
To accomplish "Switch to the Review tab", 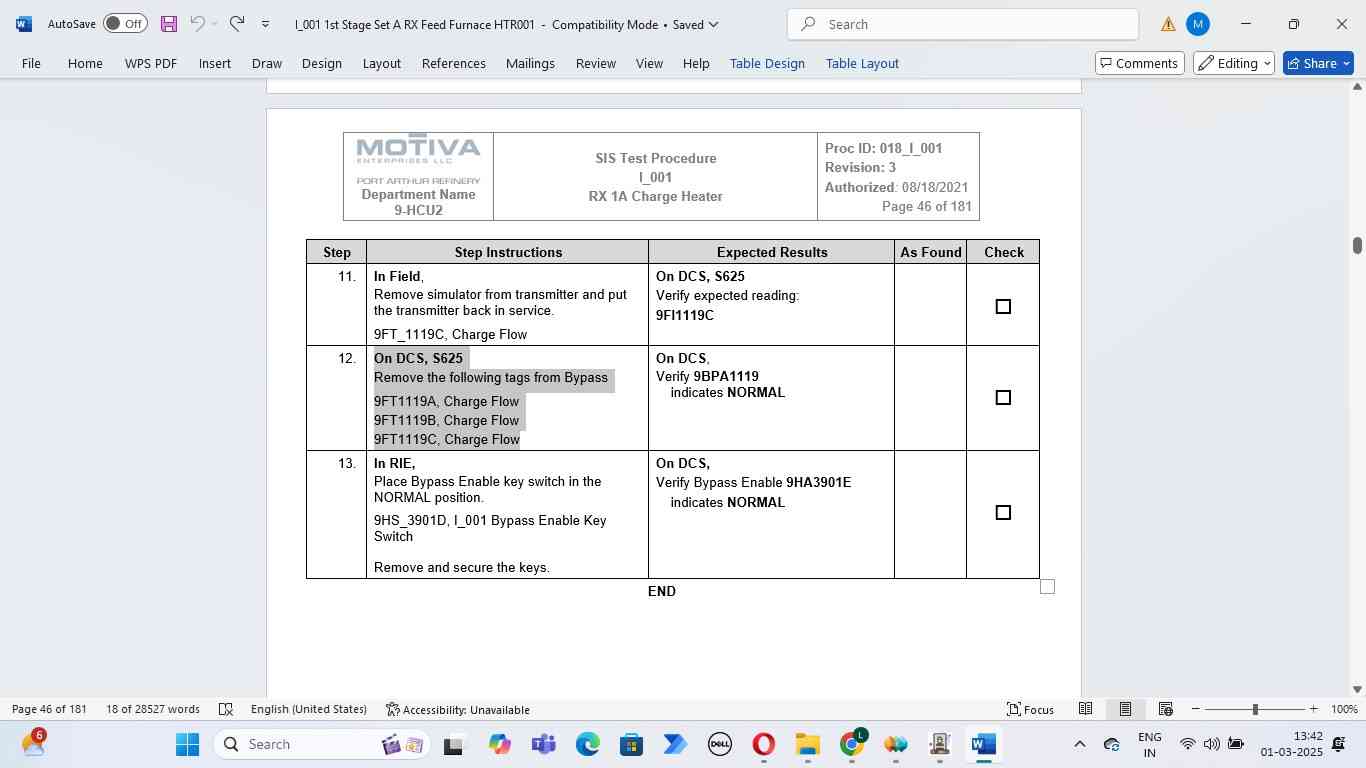I will (596, 63).
